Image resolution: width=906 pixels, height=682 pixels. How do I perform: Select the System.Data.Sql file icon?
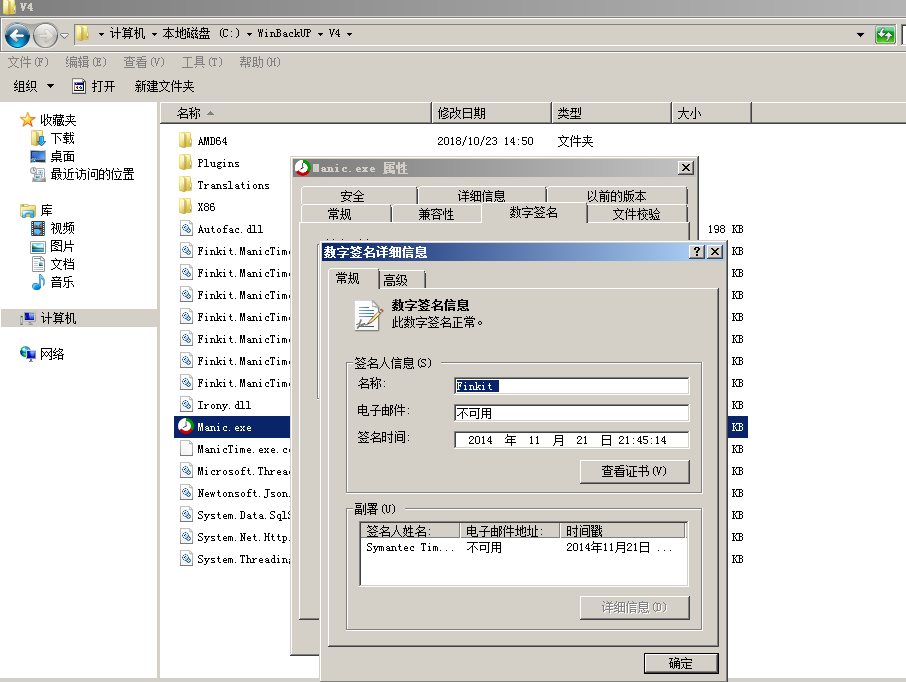click(186, 514)
